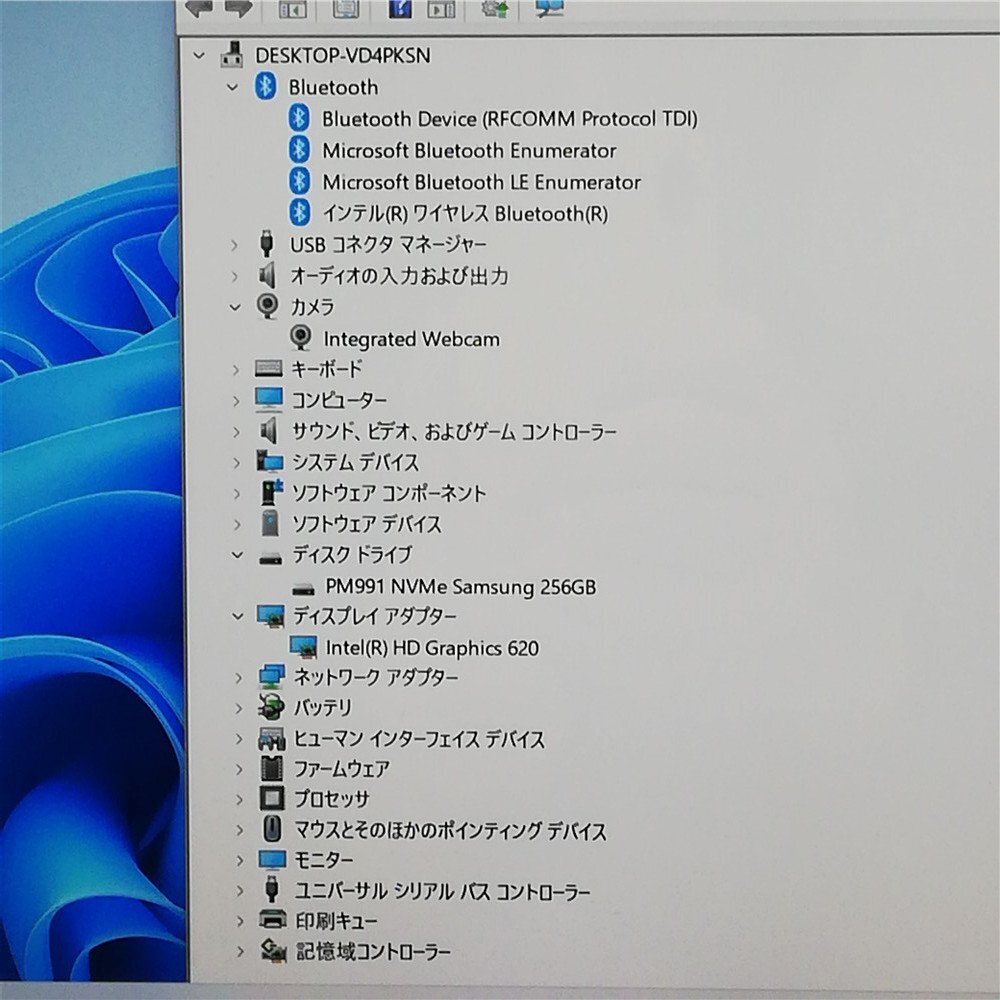Expand the オーディオの入力および出力 chevron
1000x1000 pixels.
click(234, 276)
